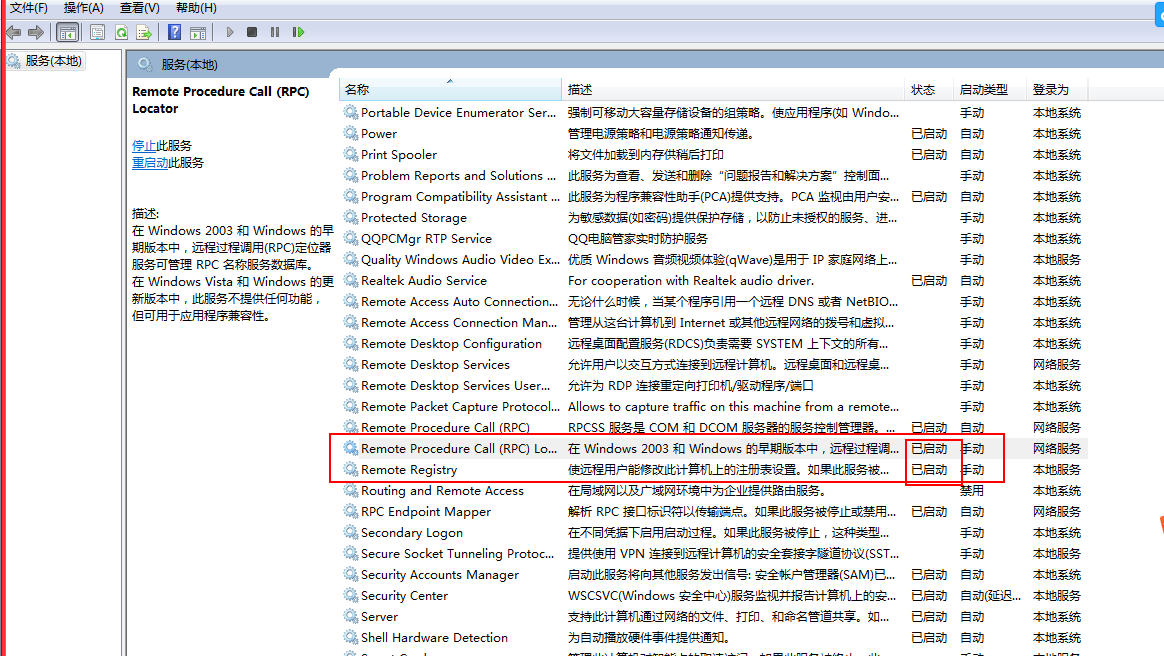Screen dimensions: 1164x656
Task: Select the Security Accounts Manager row
Action: (x=713, y=574)
